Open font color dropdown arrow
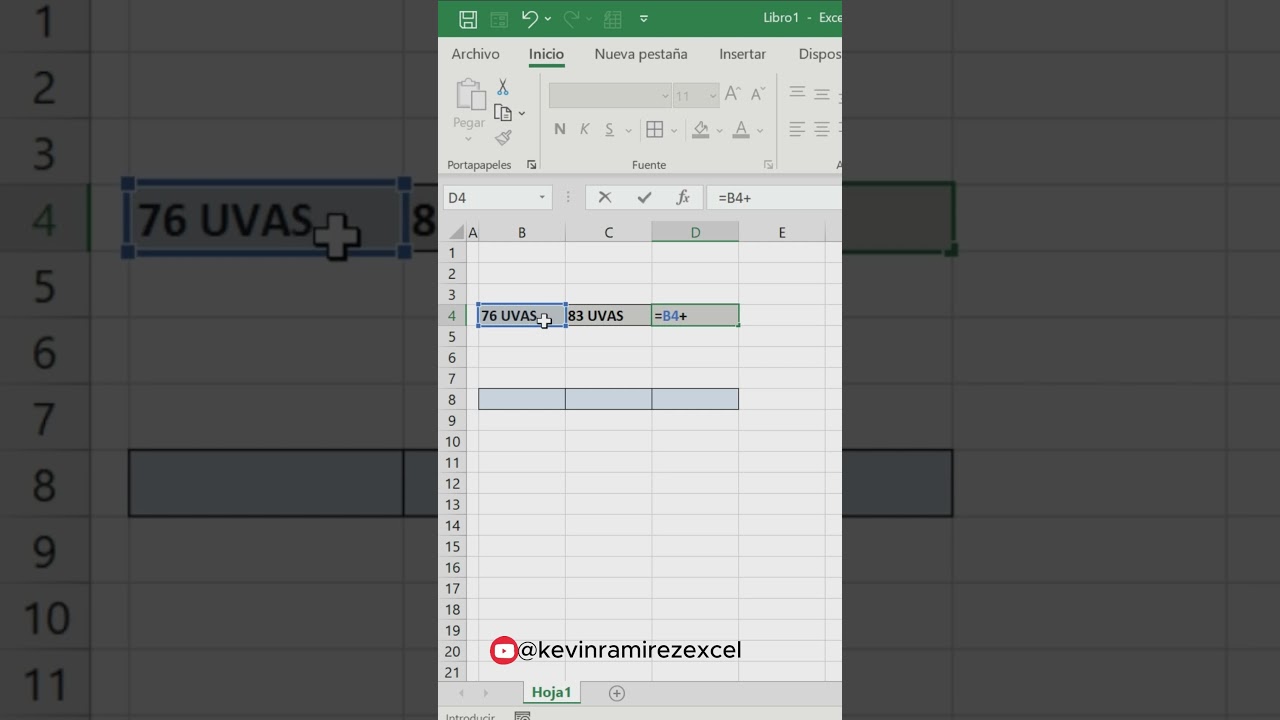Viewport: 1280px width, 720px height. click(760, 130)
